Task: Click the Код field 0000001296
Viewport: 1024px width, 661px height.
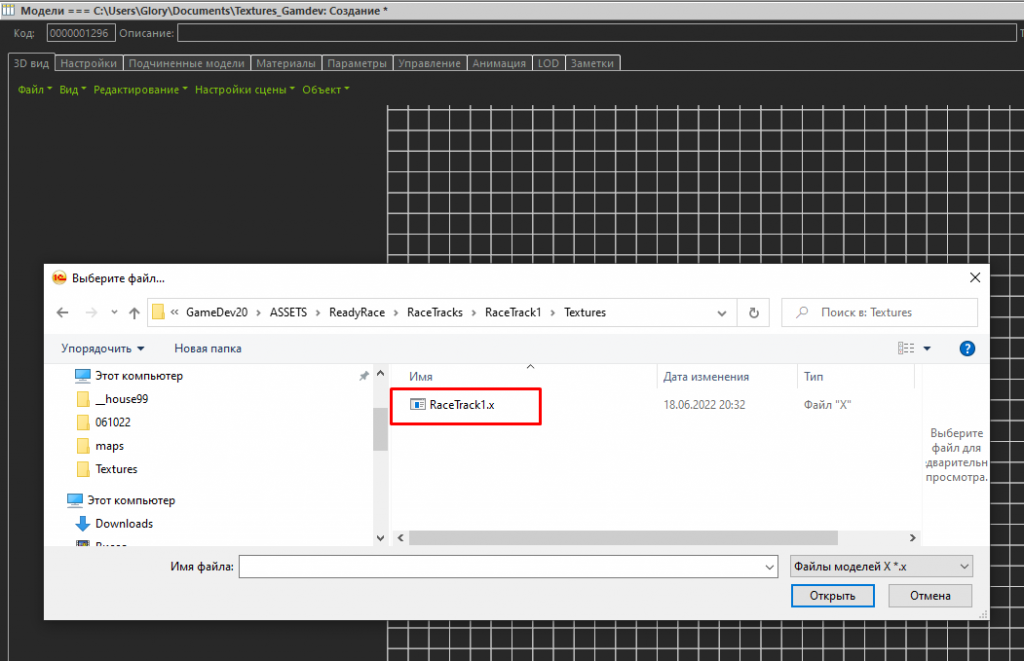Action: click(x=81, y=33)
